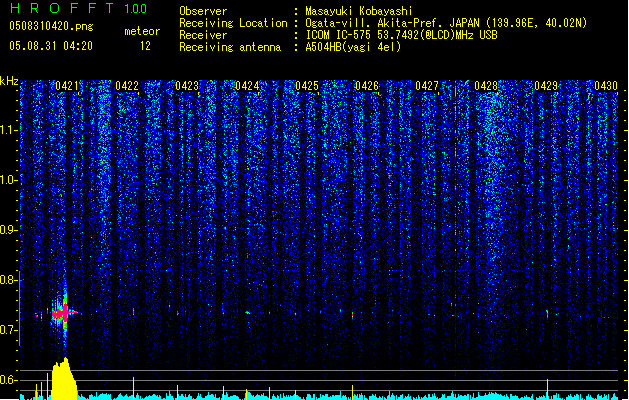629x400 pixels.
Task: Select the filename 0508310420.png
Action: [51, 27]
